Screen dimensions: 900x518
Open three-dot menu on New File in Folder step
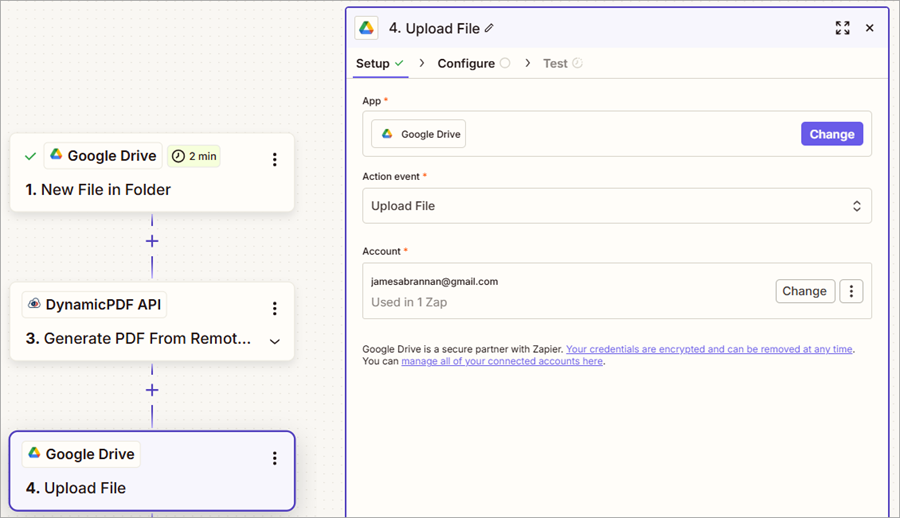coord(275,159)
